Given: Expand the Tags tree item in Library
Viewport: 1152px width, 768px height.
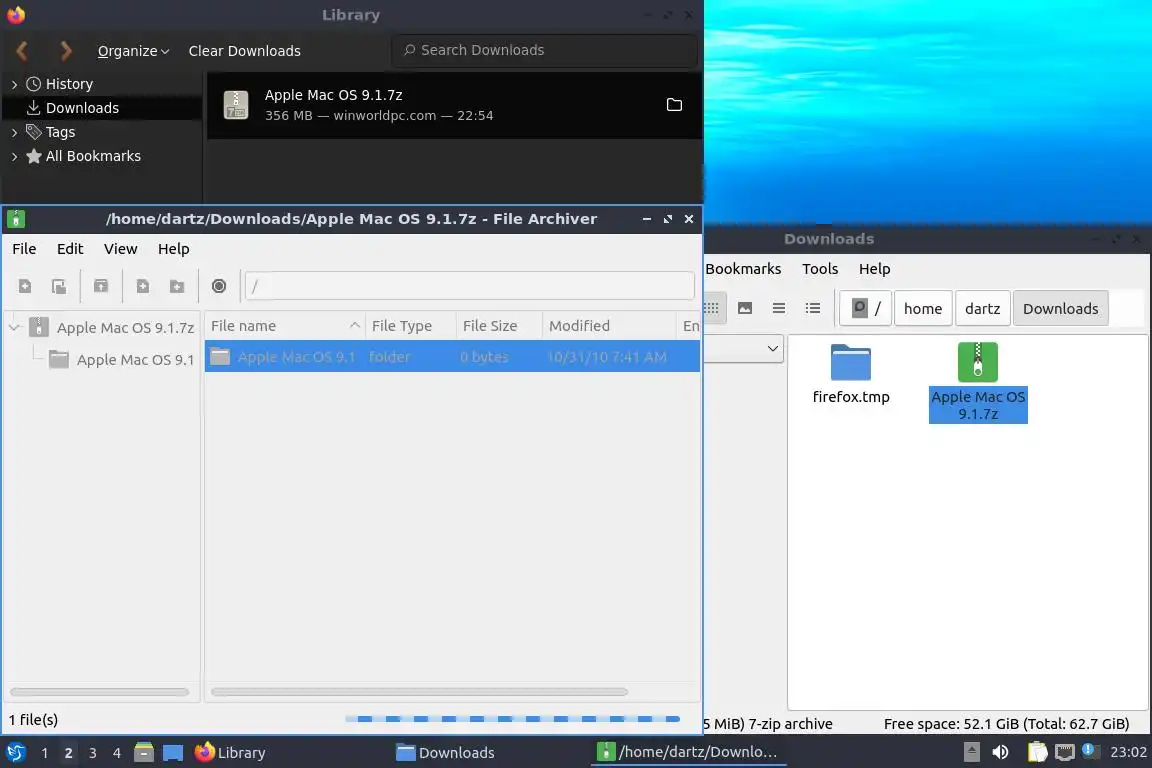Looking at the screenshot, I should pos(15,133).
